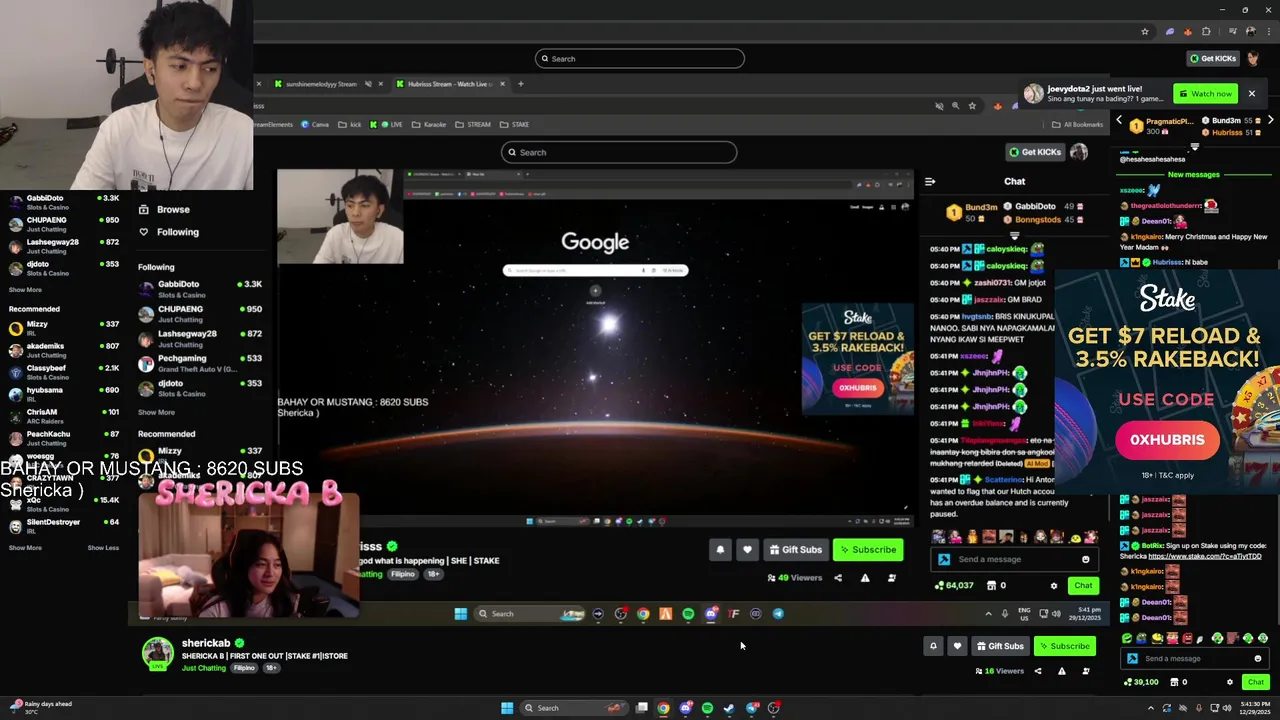
Task: Toggle follow heart for sherickab
Action: coord(957,646)
